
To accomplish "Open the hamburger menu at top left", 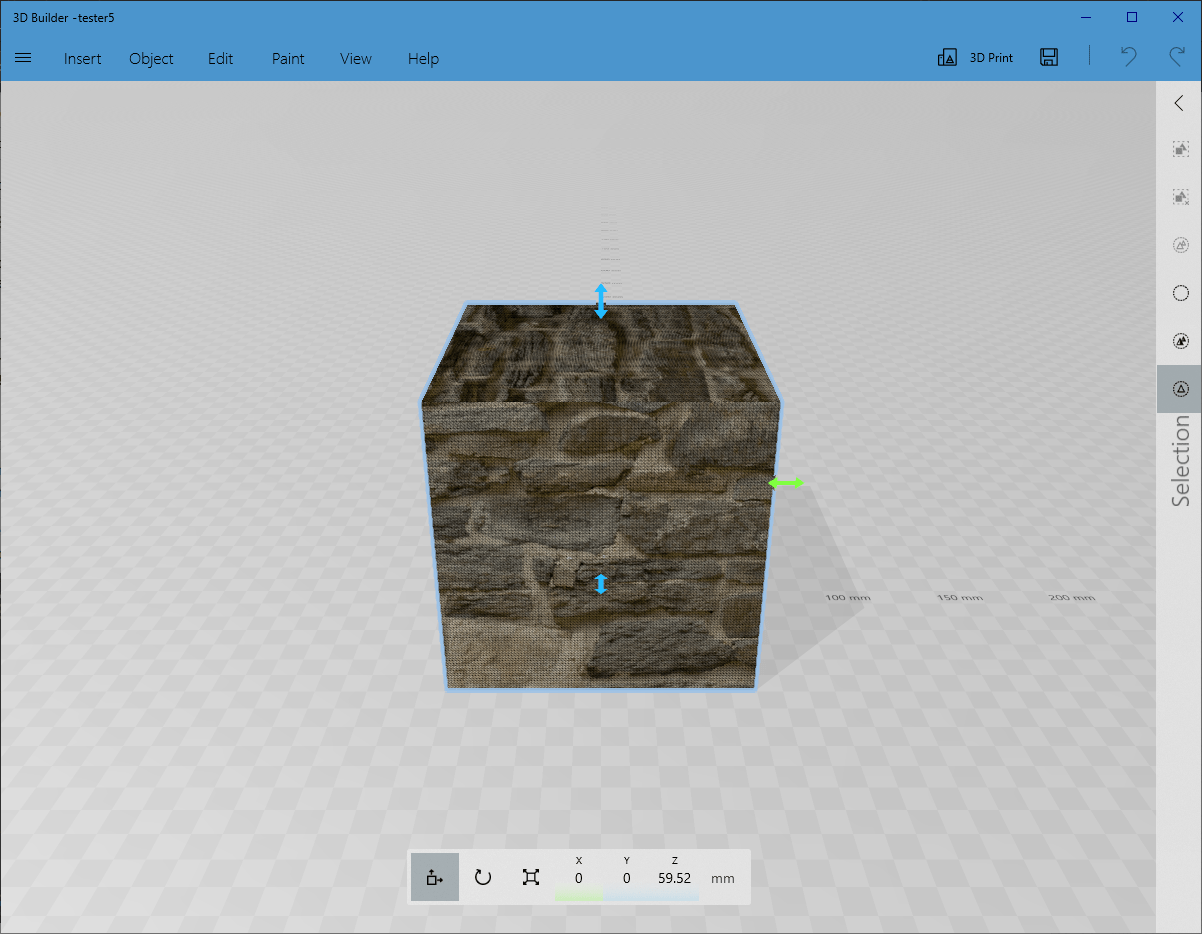I will [23, 57].
